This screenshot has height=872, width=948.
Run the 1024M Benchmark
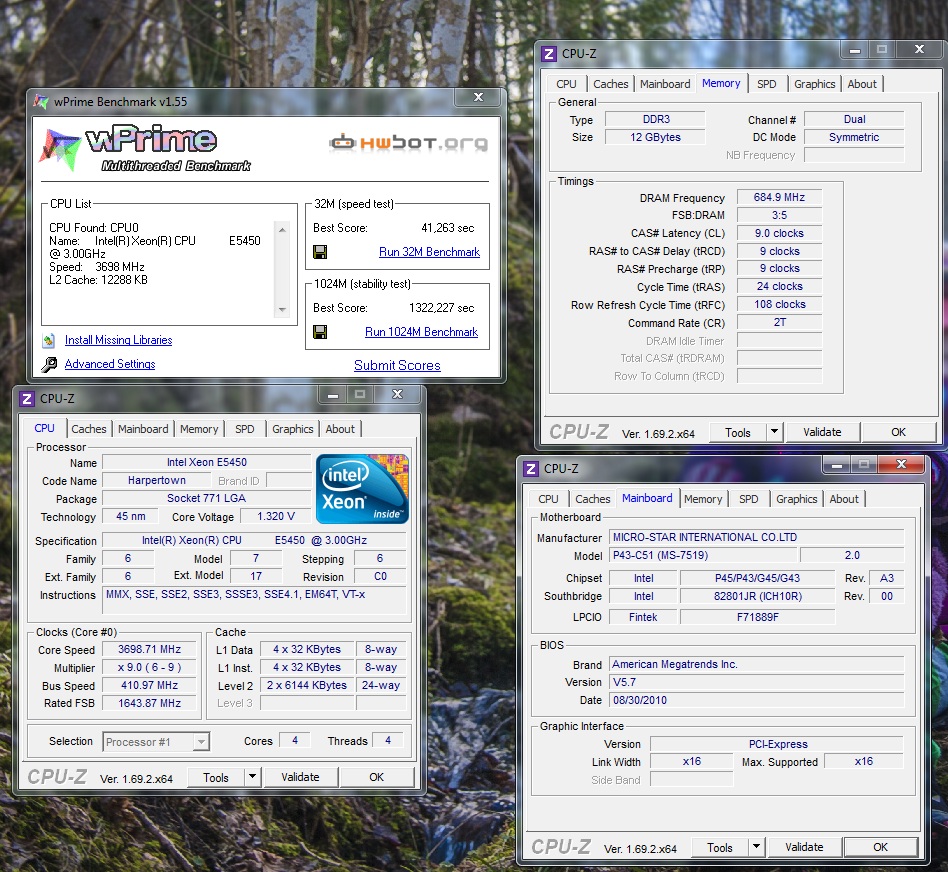click(x=421, y=332)
